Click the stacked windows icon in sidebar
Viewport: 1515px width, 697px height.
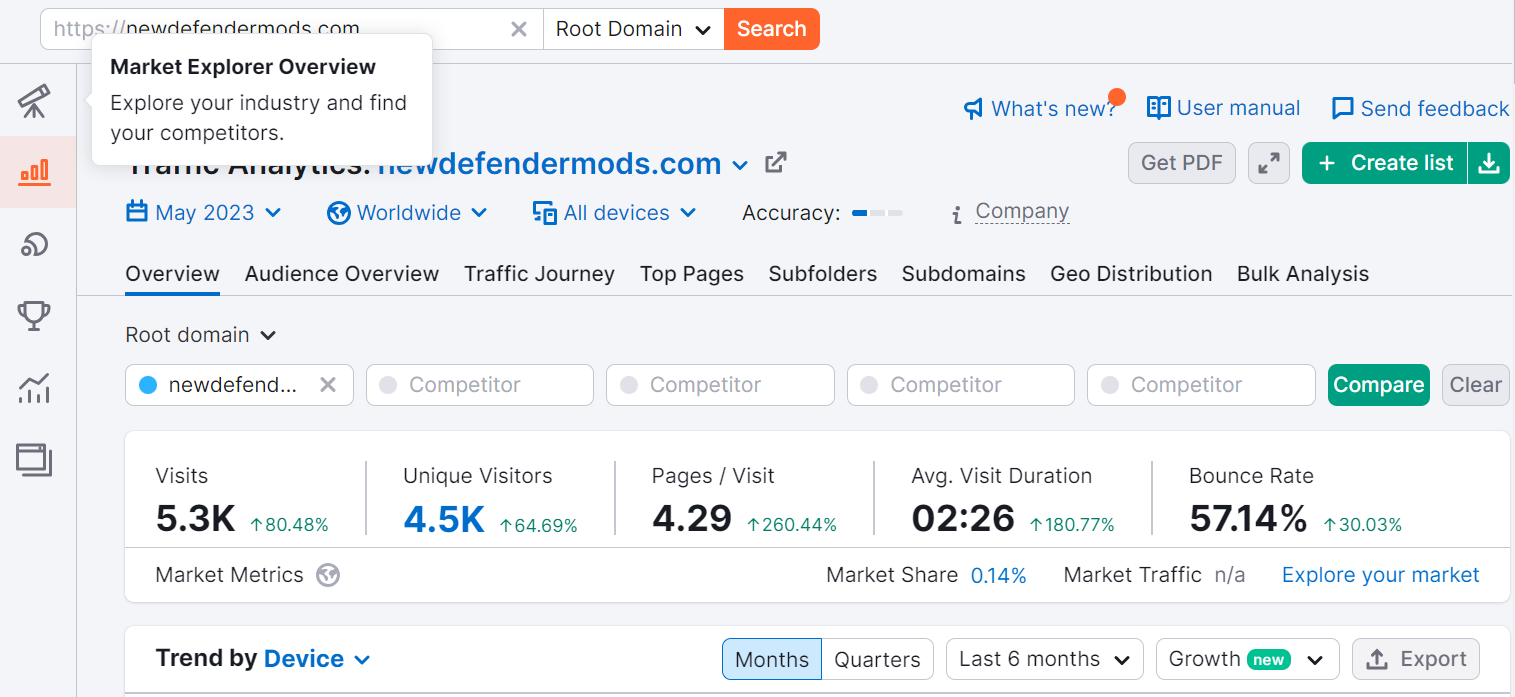(35, 460)
